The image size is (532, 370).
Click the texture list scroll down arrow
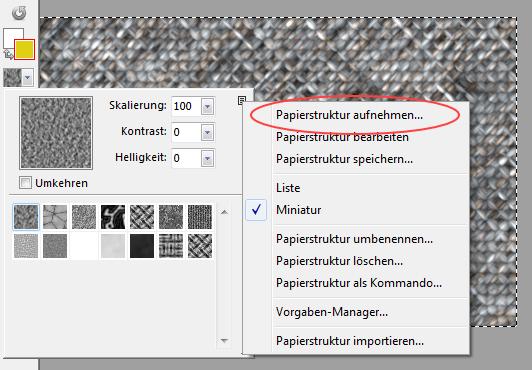[x=224, y=340]
